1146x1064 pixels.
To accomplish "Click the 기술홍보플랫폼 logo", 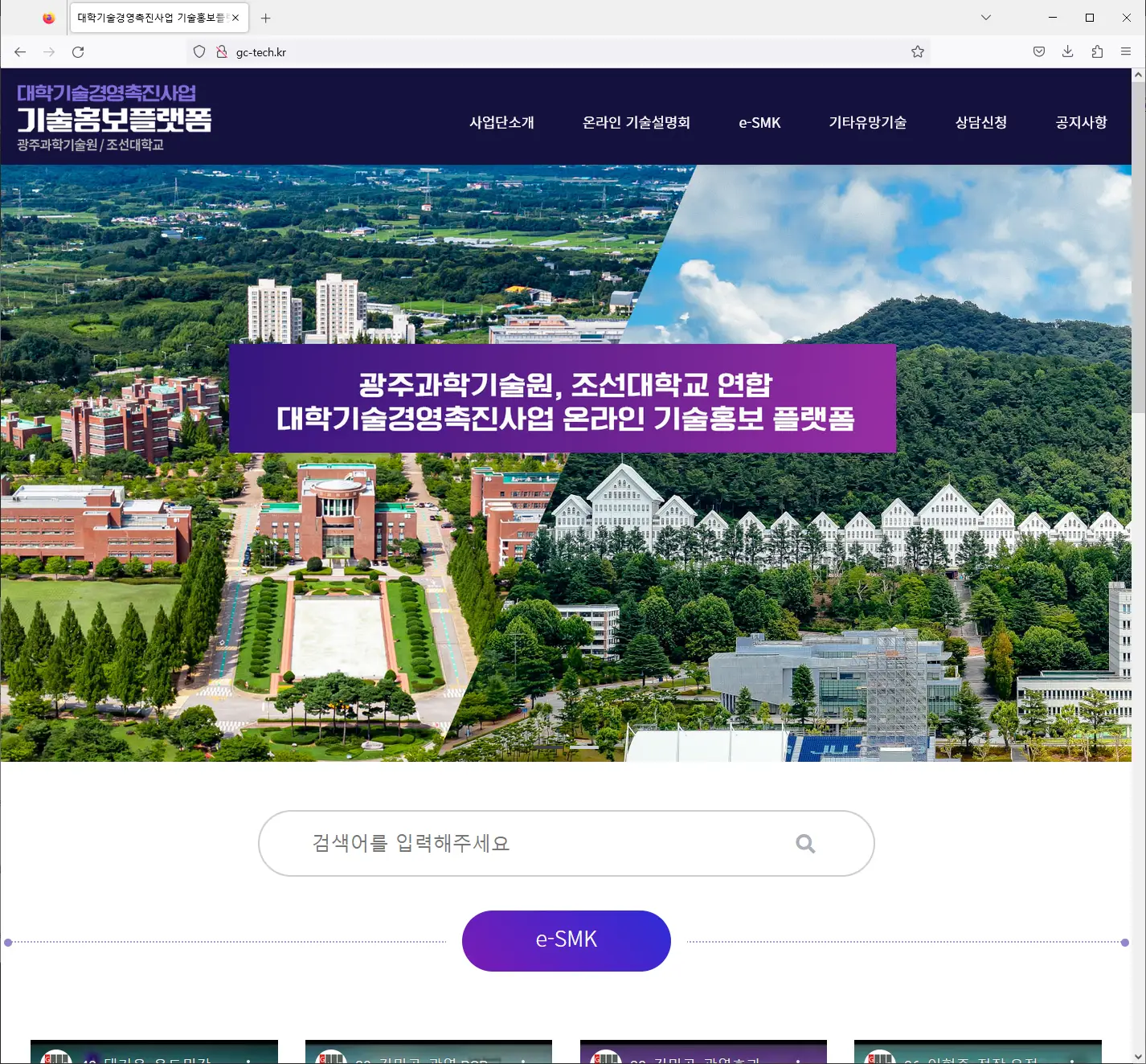I will tap(115, 118).
